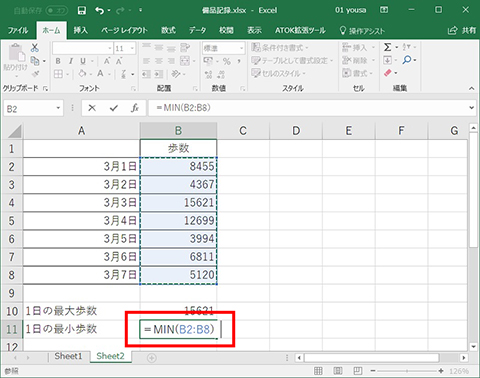Screen dimensions: 480x378
Task: Click the 共有 share button
Action: pyautogui.click(x=462, y=31)
